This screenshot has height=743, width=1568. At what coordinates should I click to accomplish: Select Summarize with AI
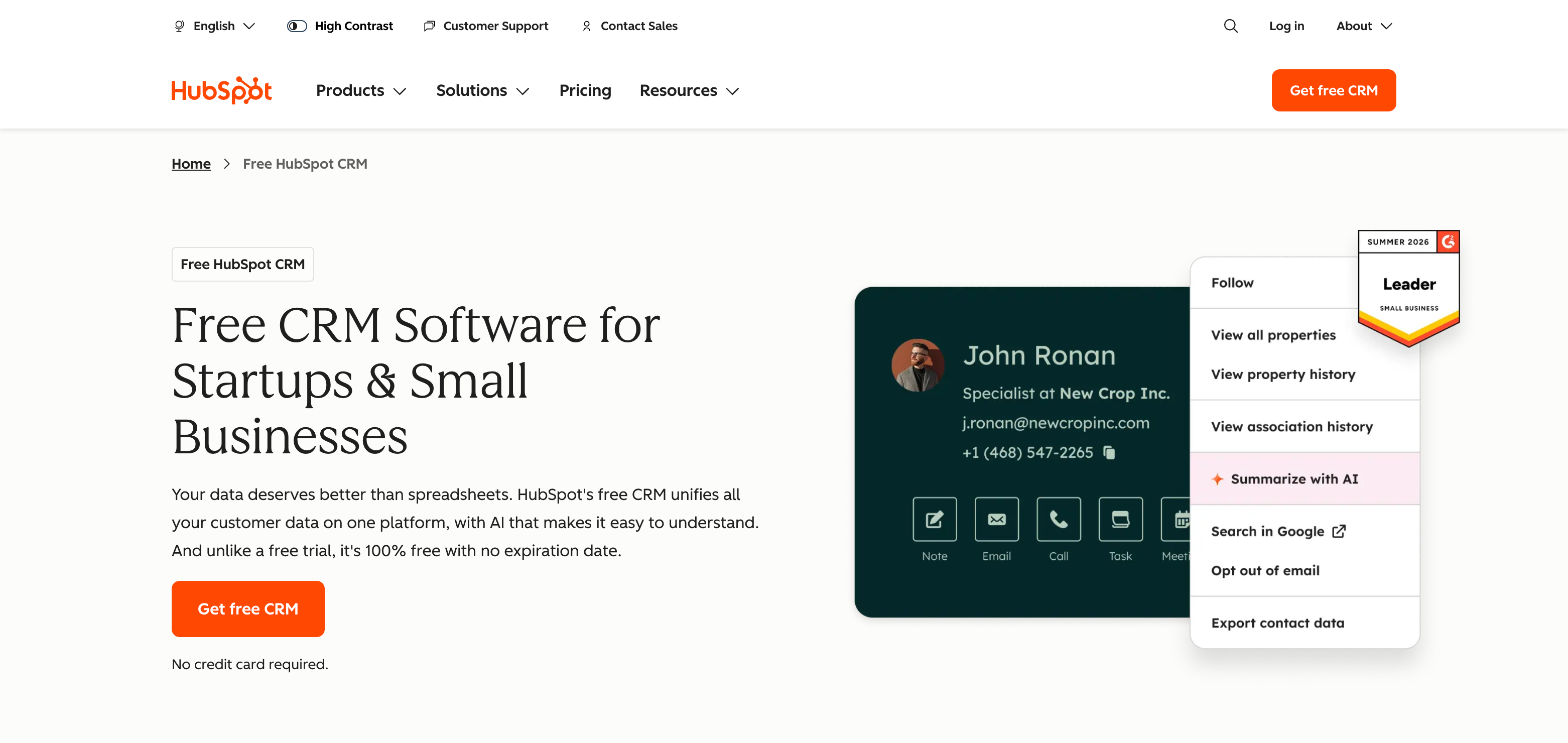point(1305,479)
